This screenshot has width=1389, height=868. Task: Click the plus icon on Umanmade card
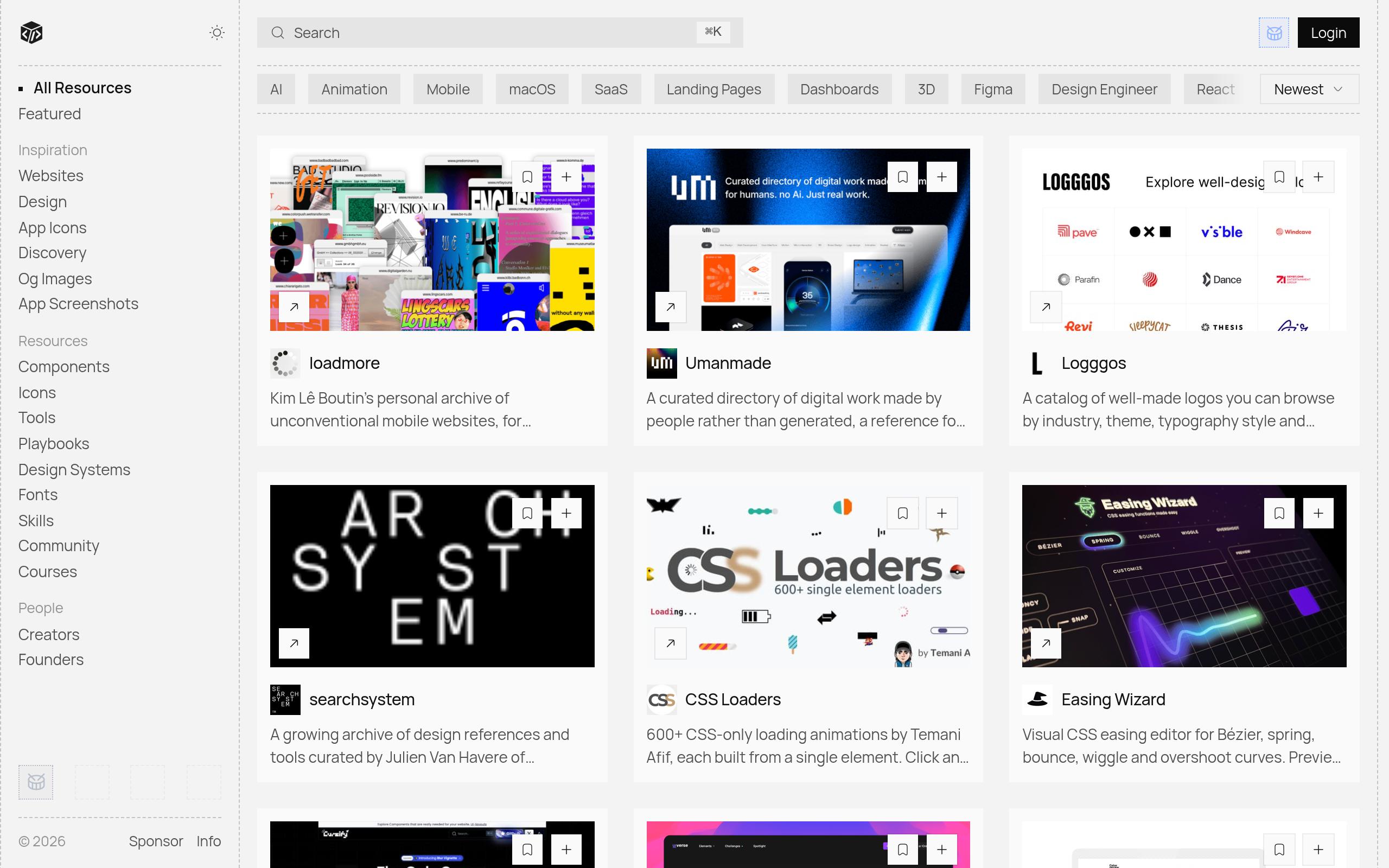click(942, 177)
